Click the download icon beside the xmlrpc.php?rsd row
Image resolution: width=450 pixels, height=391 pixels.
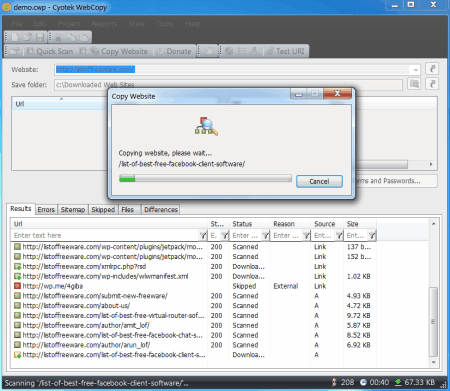(x=17, y=266)
